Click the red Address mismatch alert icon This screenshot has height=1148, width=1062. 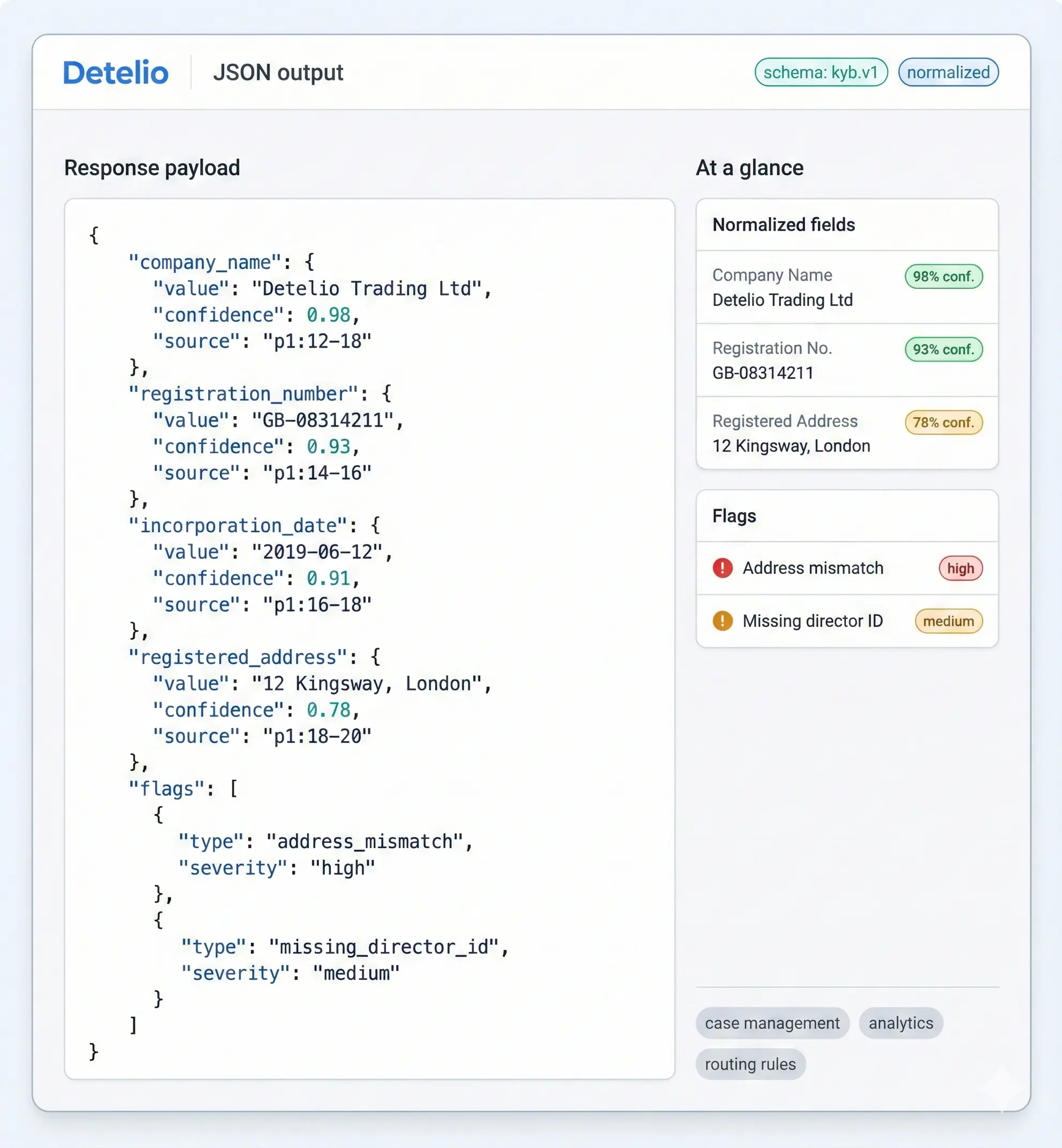point(723,568)
